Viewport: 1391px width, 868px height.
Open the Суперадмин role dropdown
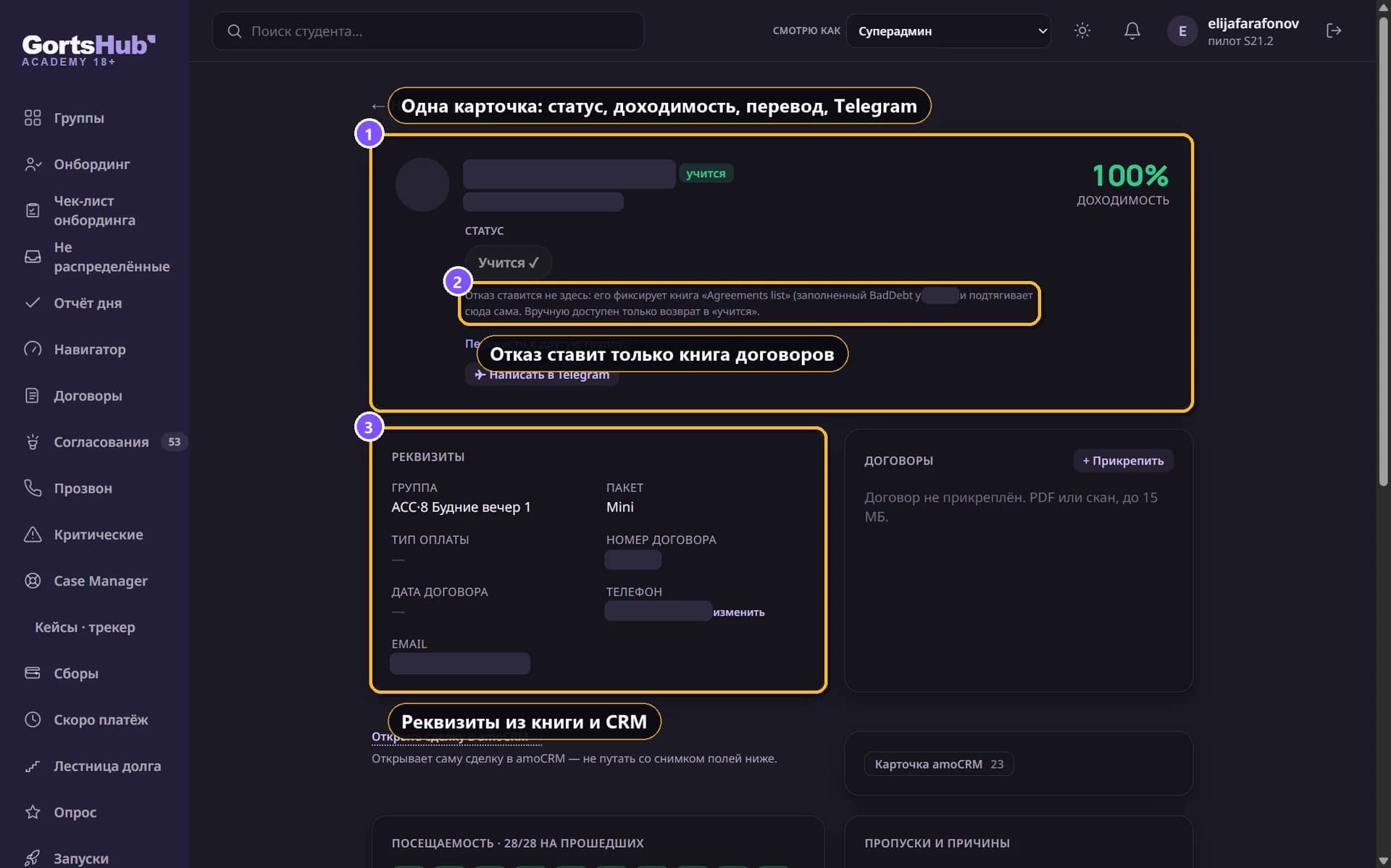(948, 31)
